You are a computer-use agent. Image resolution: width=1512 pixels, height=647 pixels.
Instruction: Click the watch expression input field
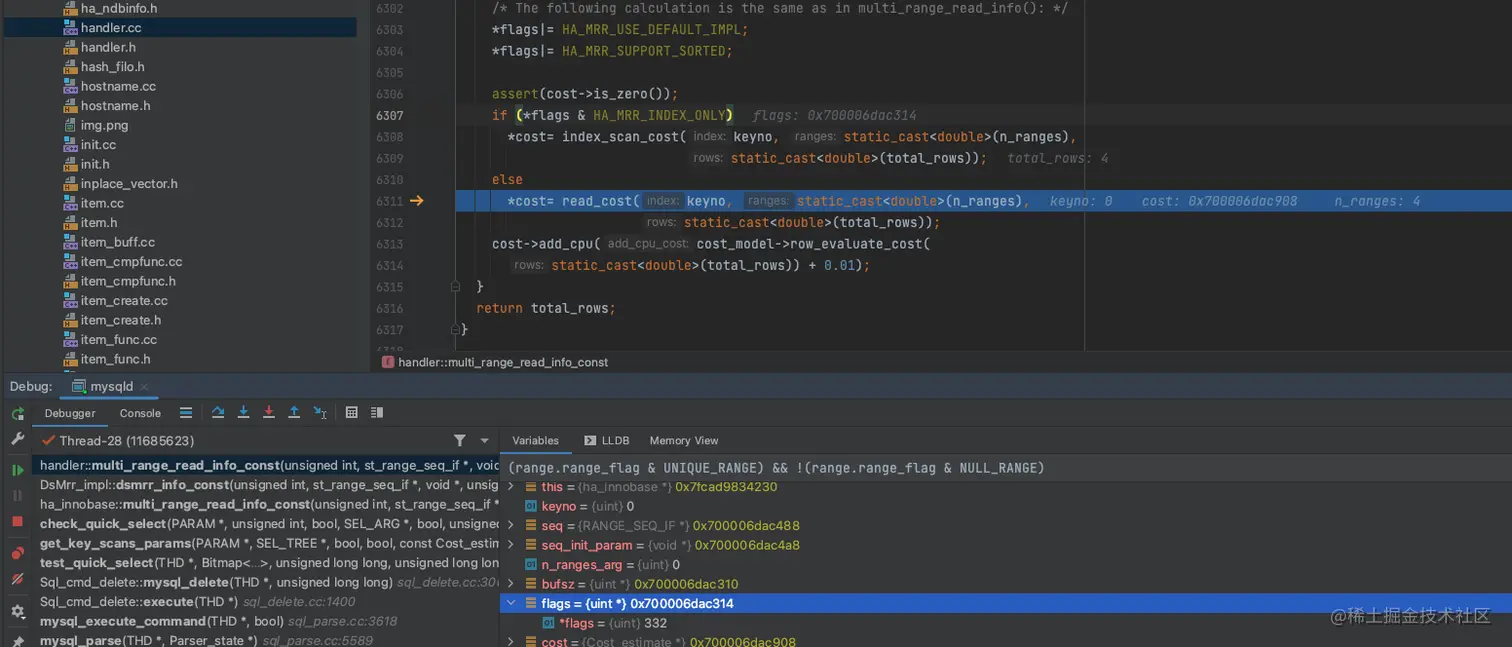1006,468
